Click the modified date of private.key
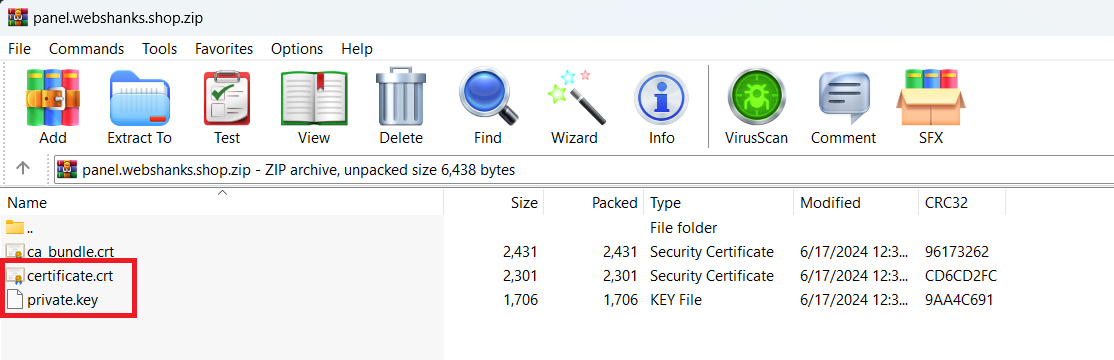This screenshot has width=1114, height=360. pos(854,300)
